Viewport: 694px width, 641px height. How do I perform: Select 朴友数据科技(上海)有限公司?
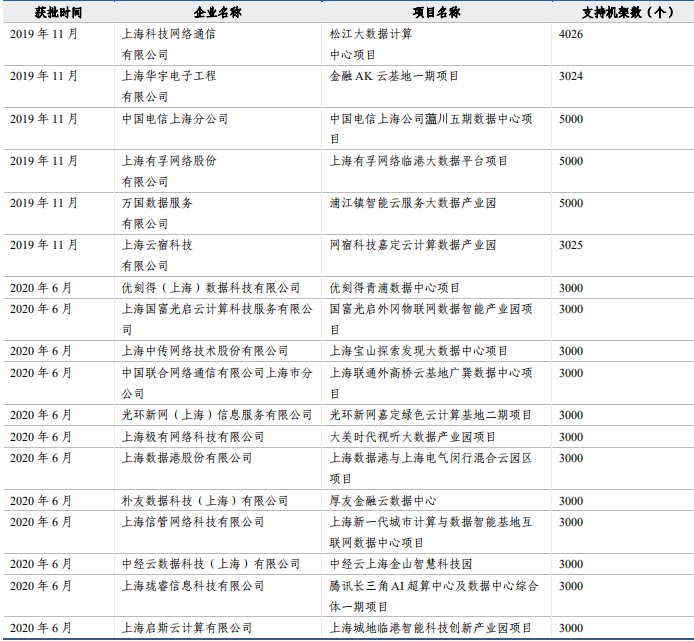pyautogui.click(x=205, y=501)
